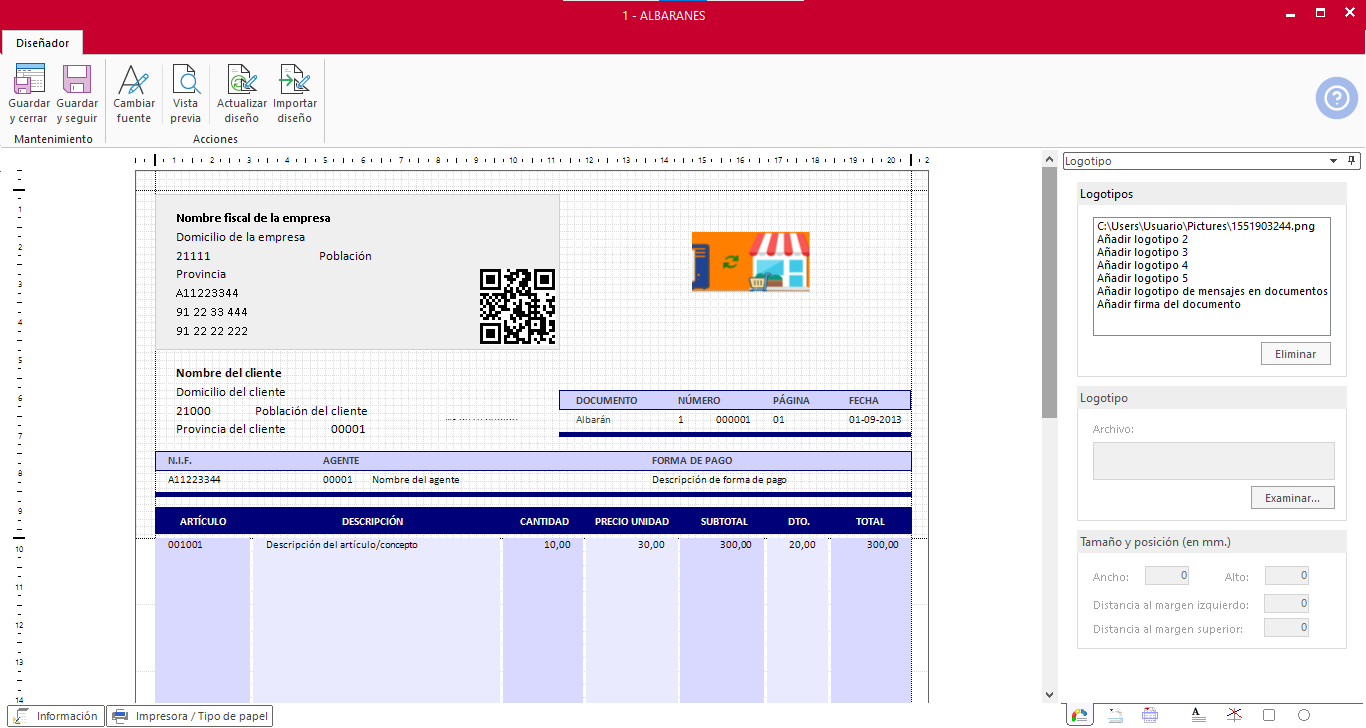This screenshot has width=1366, height=728.
Task: Select 'Nombre del agente' field
Action: tap(416, 480)
